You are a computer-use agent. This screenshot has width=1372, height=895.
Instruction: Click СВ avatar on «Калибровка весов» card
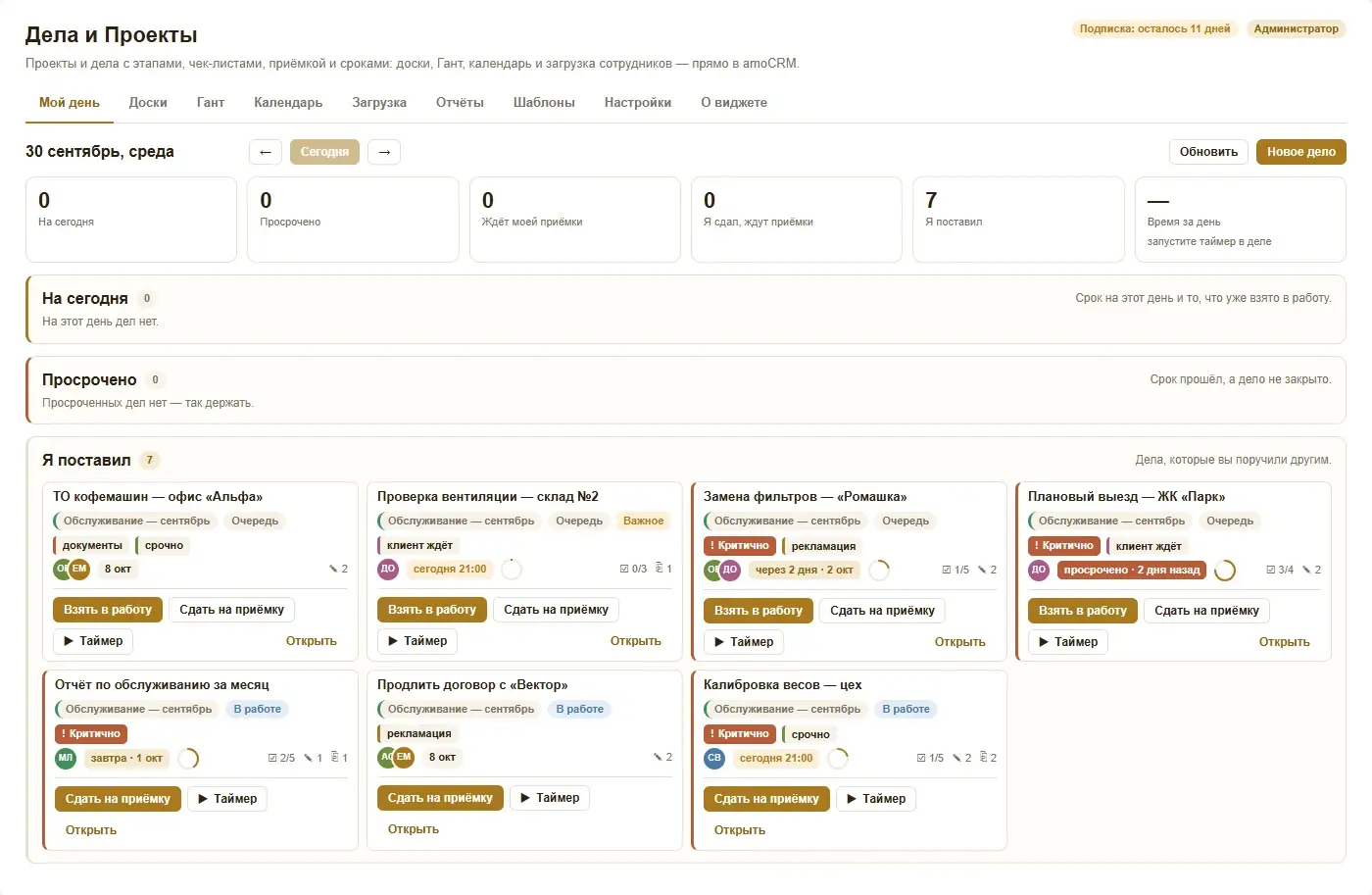pyautogui.click(x=714, y=758)
